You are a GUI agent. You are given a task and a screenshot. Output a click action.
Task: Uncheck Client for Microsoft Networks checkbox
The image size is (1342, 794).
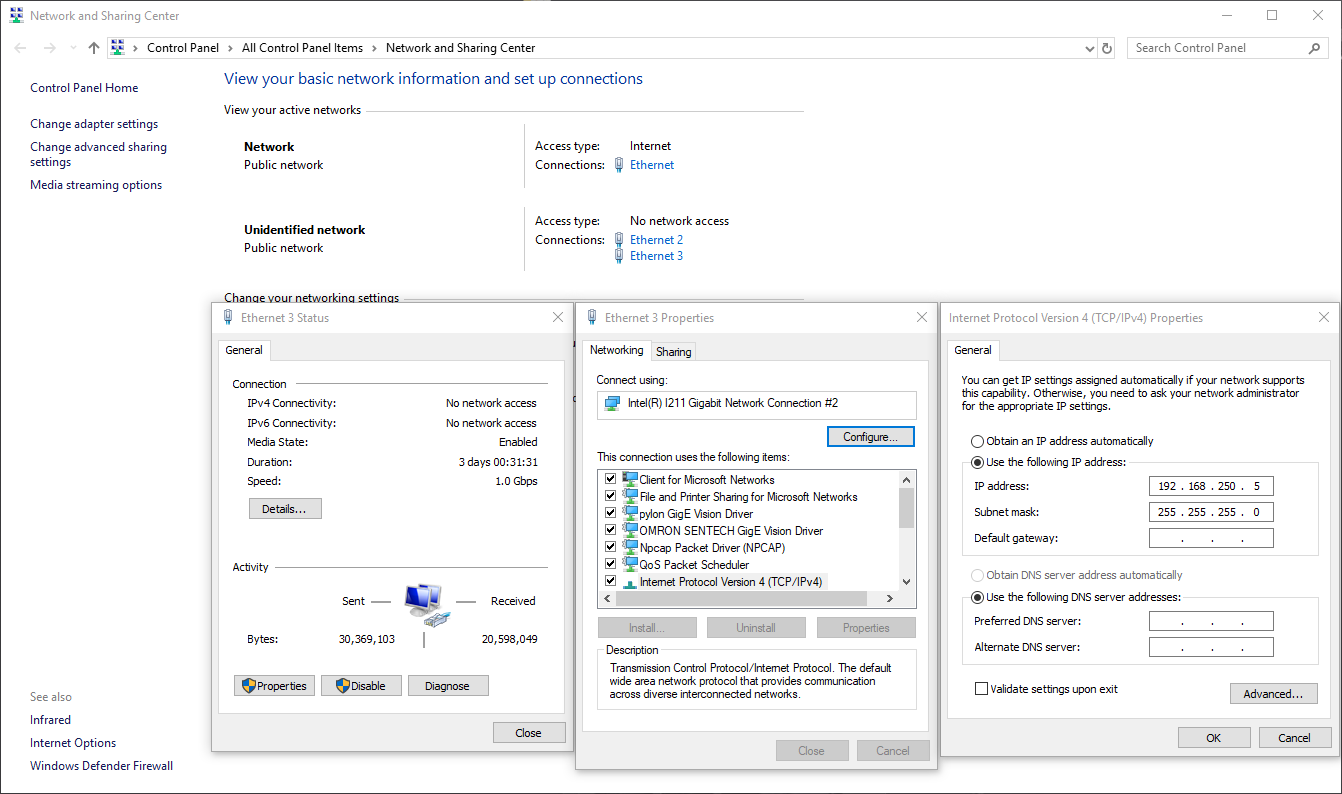pos(610,480)
